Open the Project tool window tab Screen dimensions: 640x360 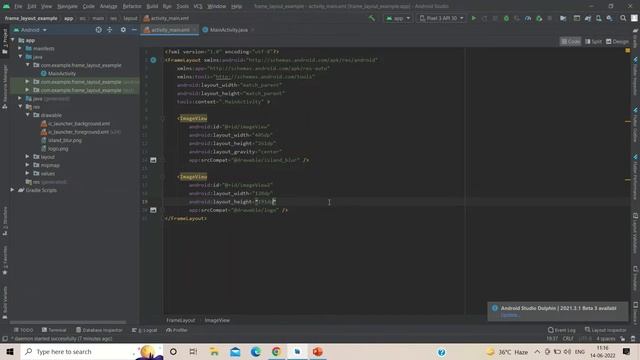5,42
